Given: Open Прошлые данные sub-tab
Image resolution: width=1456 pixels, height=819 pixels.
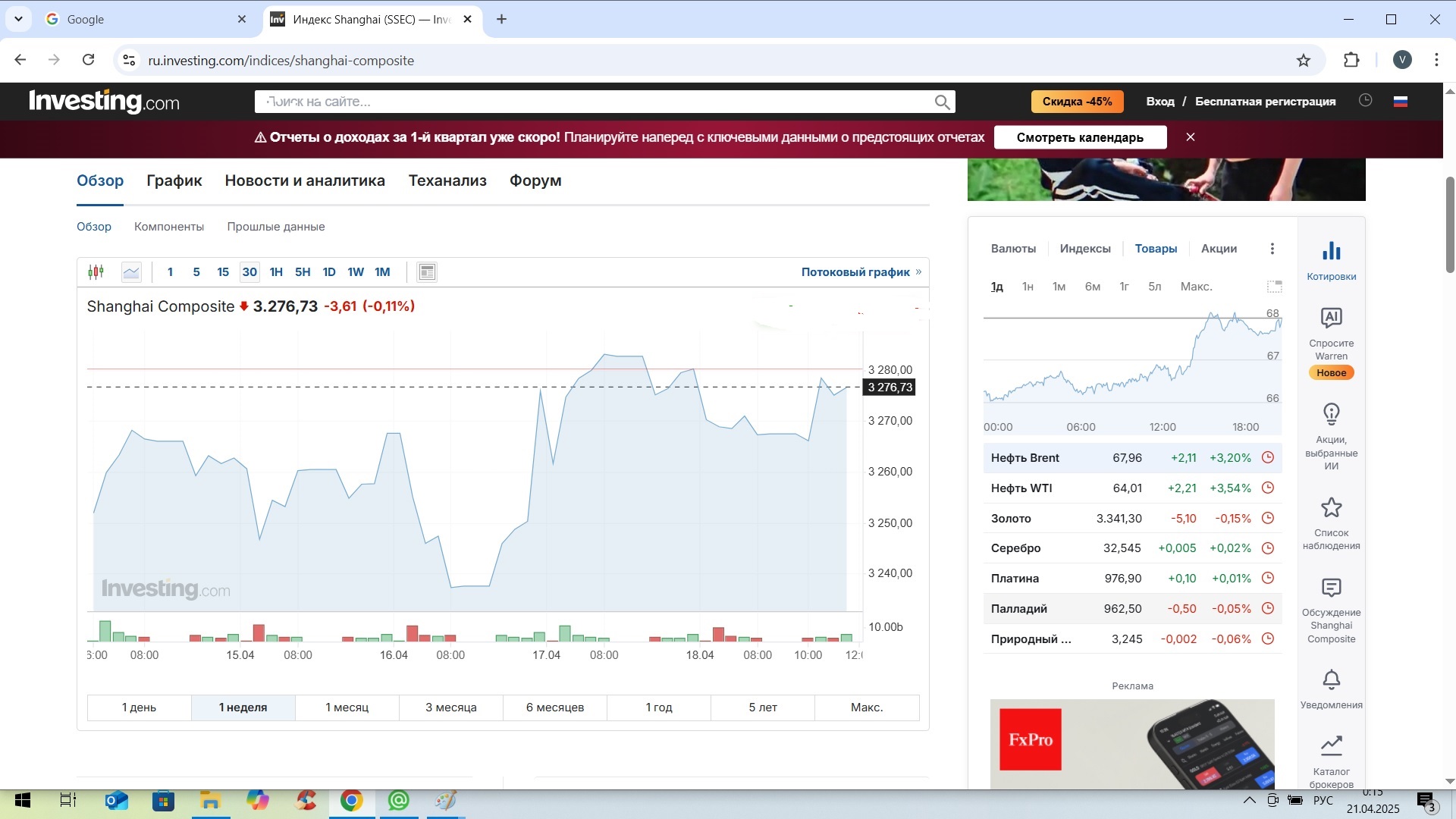Looking at the screenshot, I should [x=276, y=227].
